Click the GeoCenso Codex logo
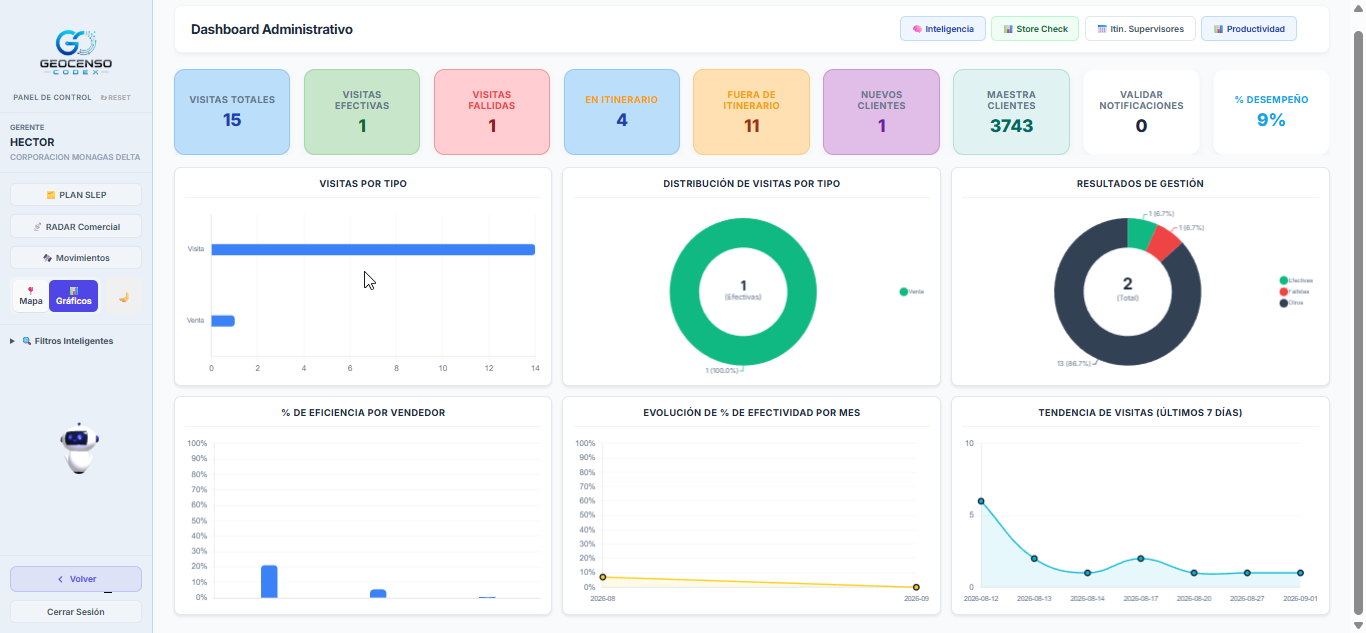The image size is (1366, 633). (x=75, y=52)
